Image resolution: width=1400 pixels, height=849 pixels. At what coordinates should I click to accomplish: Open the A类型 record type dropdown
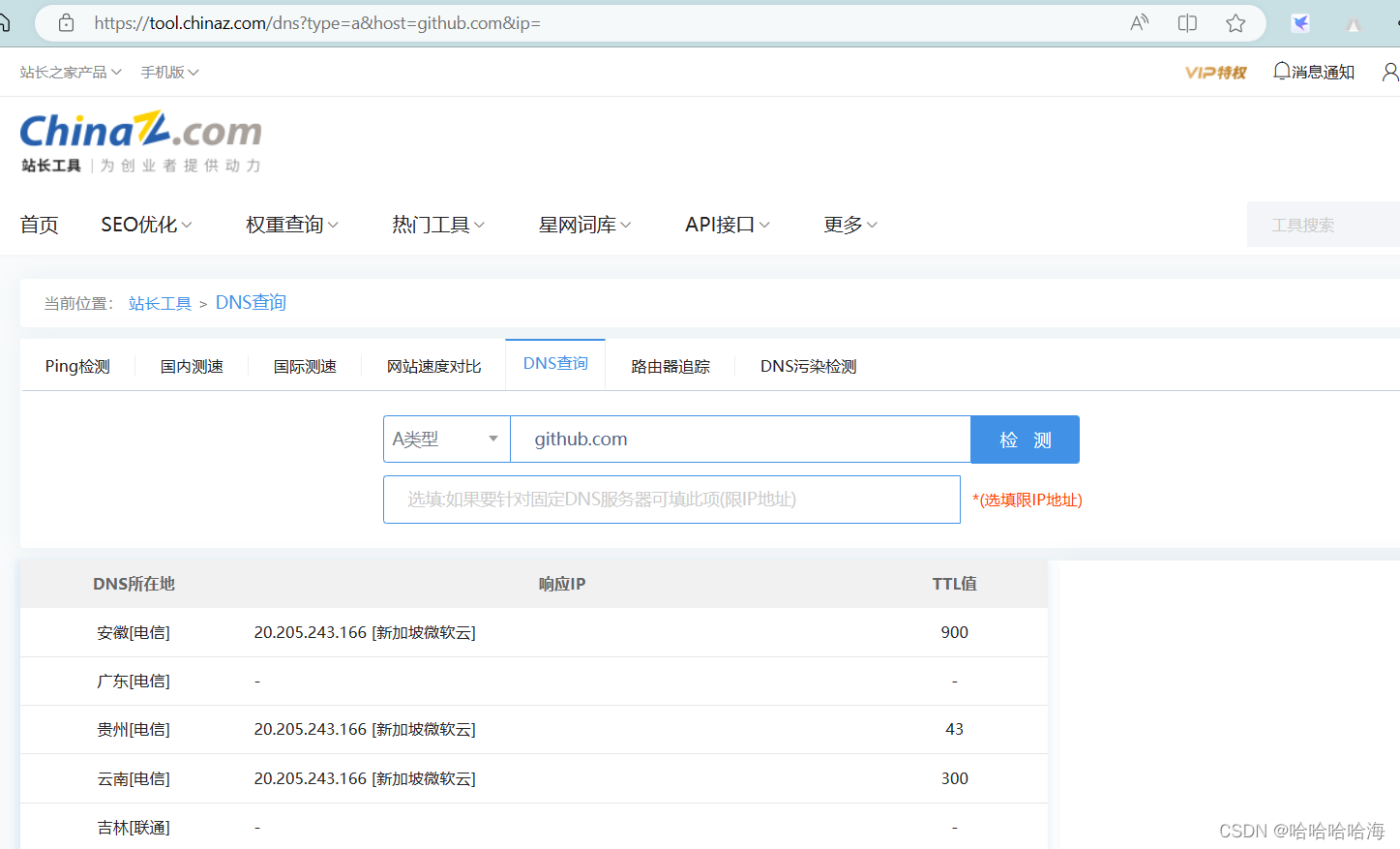pos(447,440)
